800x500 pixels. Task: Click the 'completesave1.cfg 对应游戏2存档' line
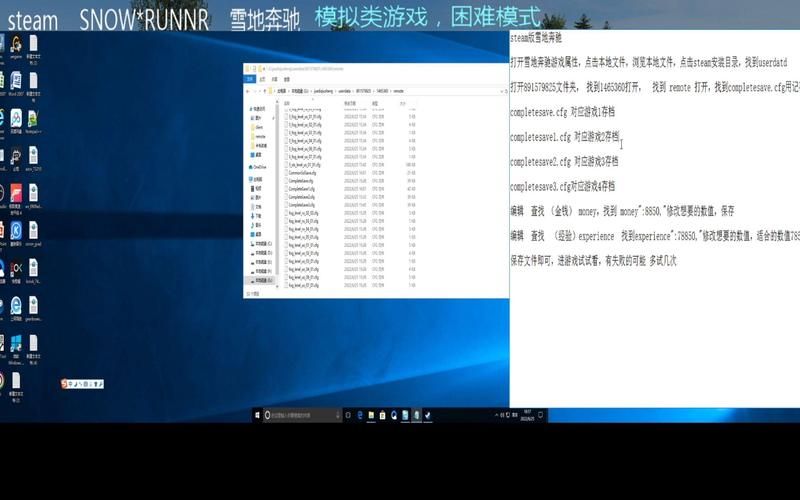(x=564, y=137)
